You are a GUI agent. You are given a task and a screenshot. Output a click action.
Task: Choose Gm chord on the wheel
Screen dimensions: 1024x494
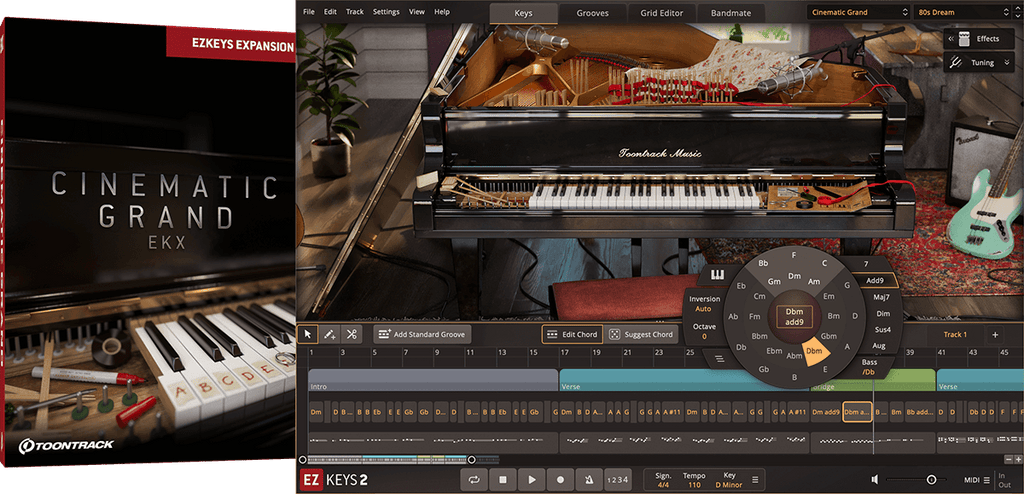point(775,282)
